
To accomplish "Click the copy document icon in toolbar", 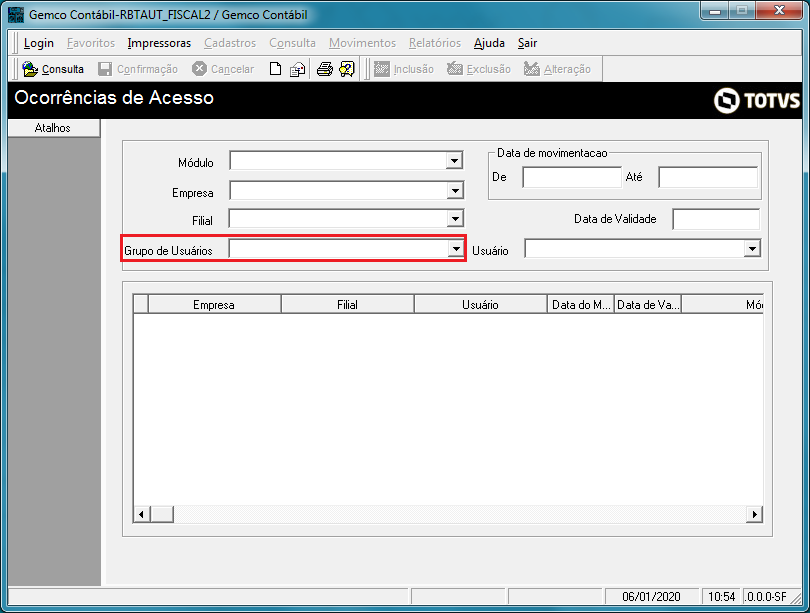I will (297, 69).
